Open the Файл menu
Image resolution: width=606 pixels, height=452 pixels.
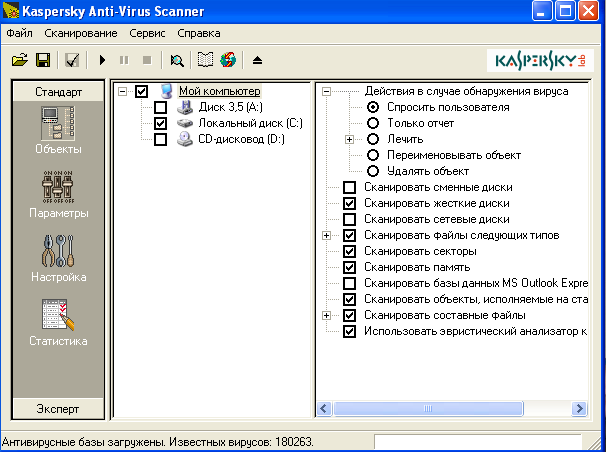19,33
